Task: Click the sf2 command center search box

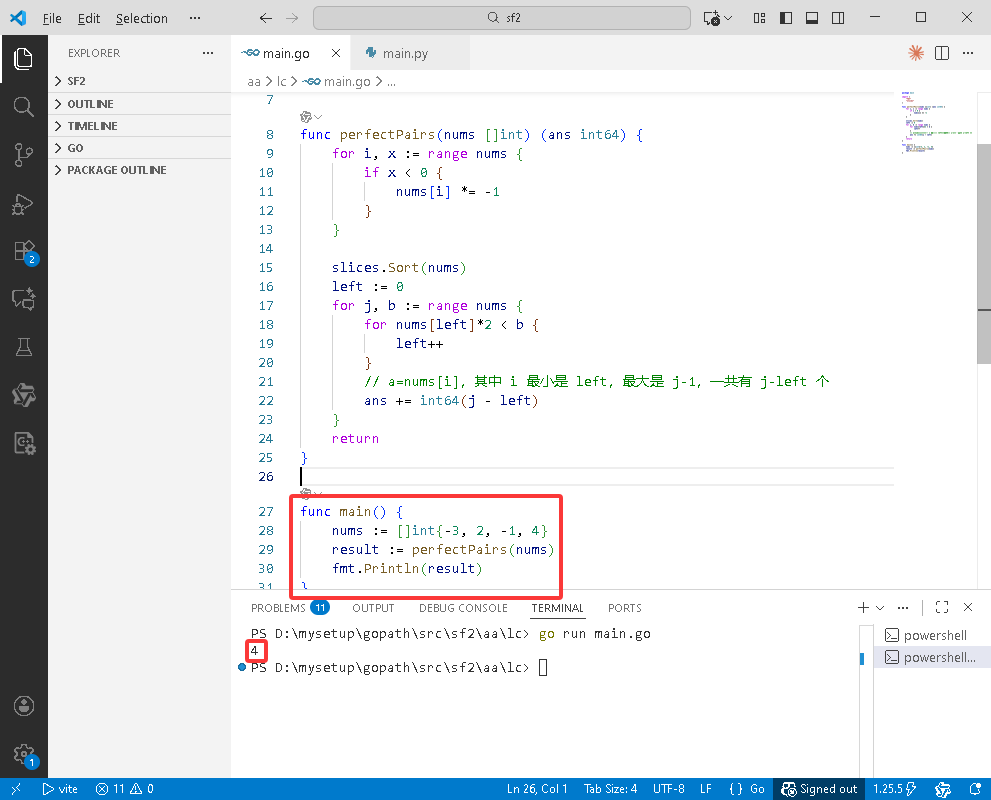Action: [502, 18]
